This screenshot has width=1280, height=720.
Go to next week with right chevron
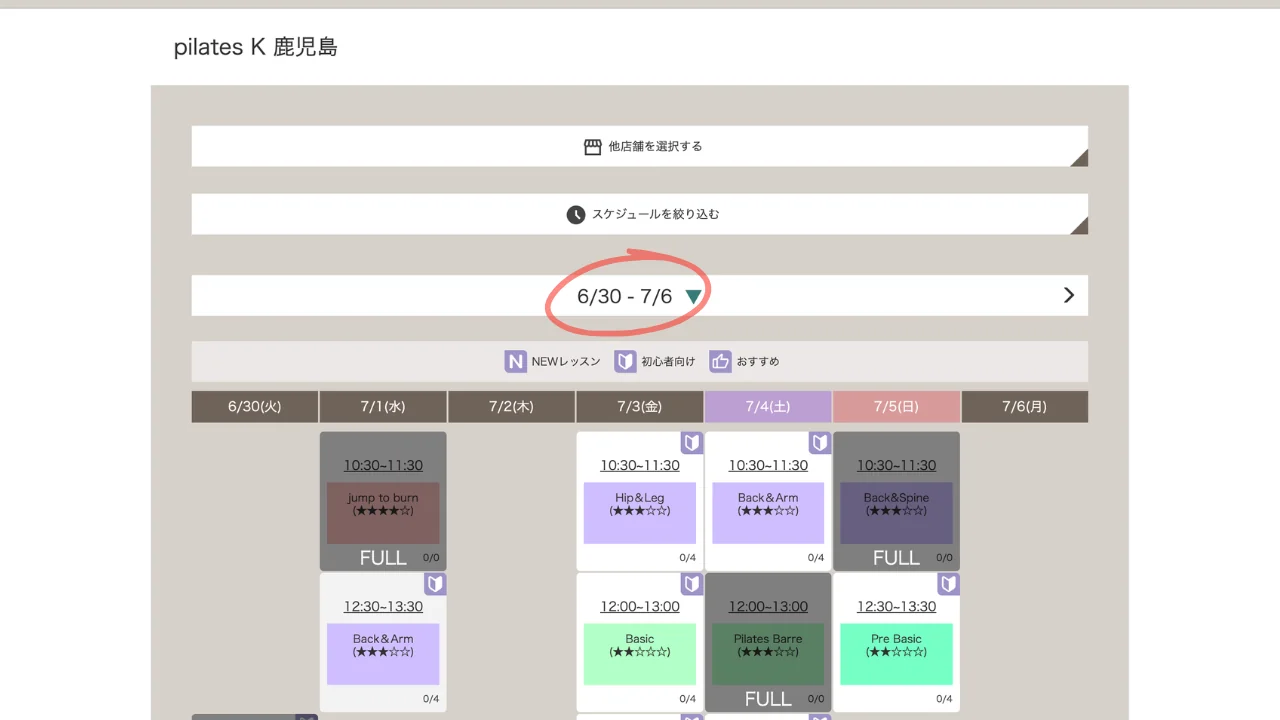[1068, 295]
